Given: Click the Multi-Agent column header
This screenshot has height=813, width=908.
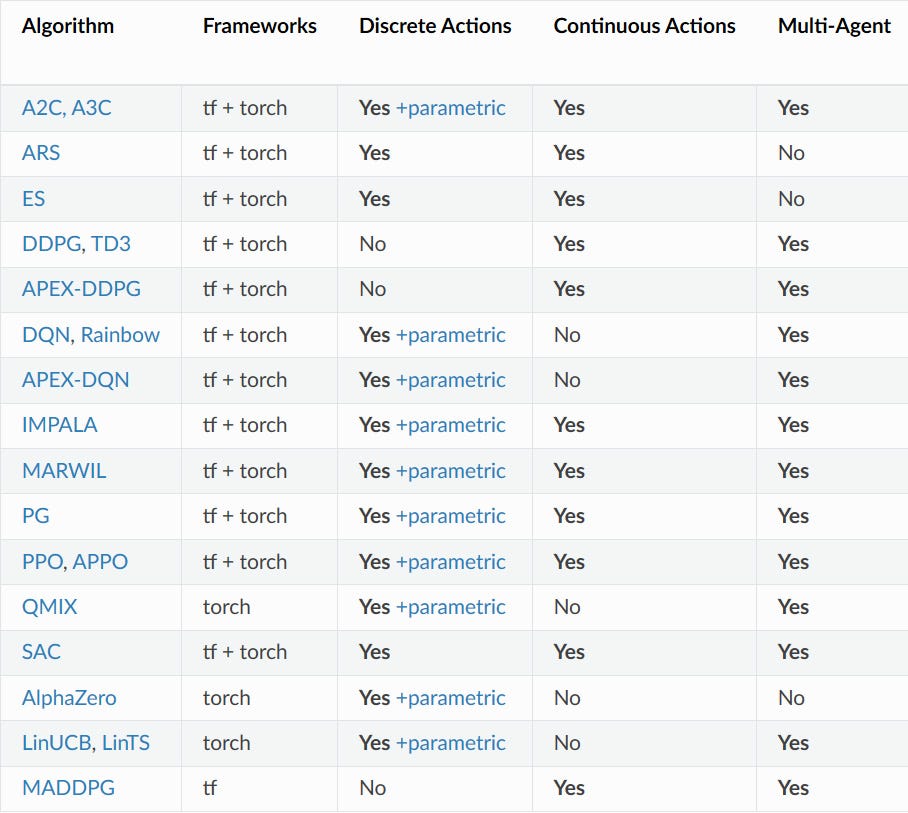Looking at the screenshot, I should tap(834, 26).
